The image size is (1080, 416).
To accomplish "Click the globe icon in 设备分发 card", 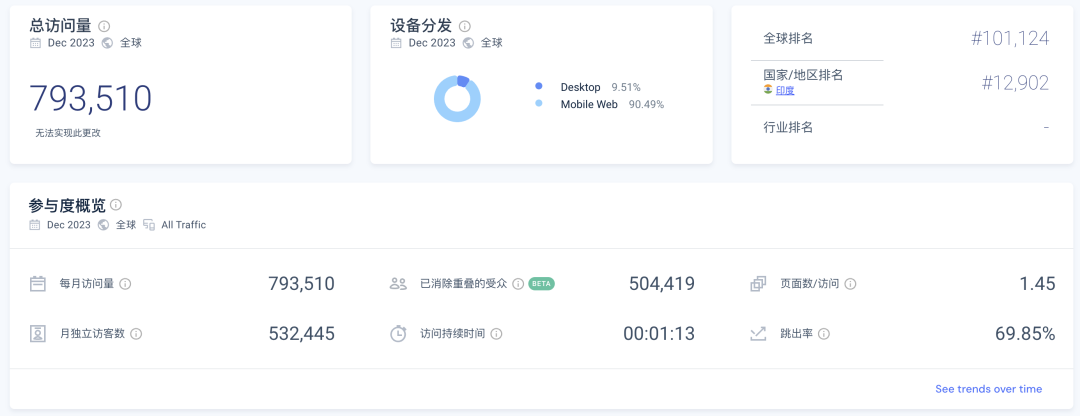I will [468, 43].
